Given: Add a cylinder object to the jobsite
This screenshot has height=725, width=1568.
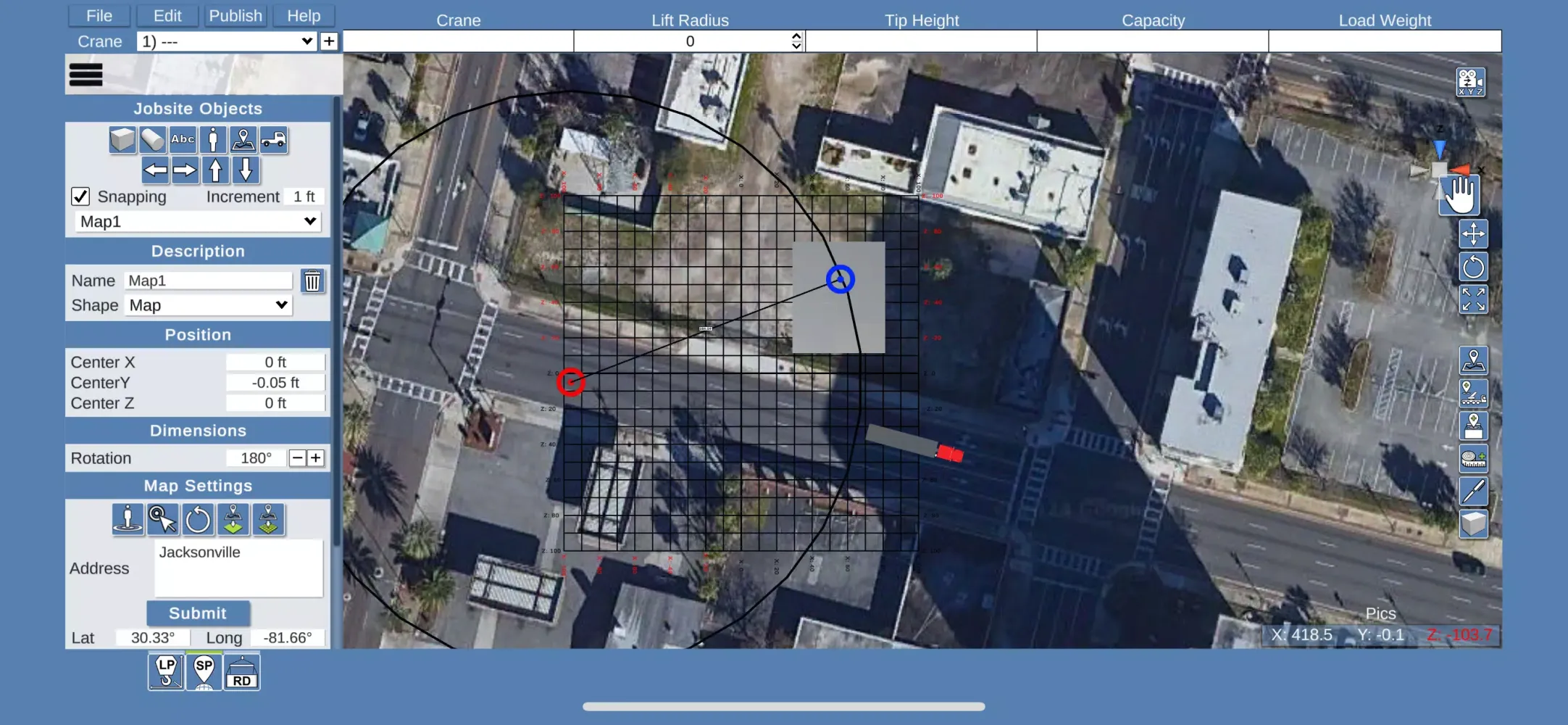Looking at the screenshot, I should coord(152,139).
